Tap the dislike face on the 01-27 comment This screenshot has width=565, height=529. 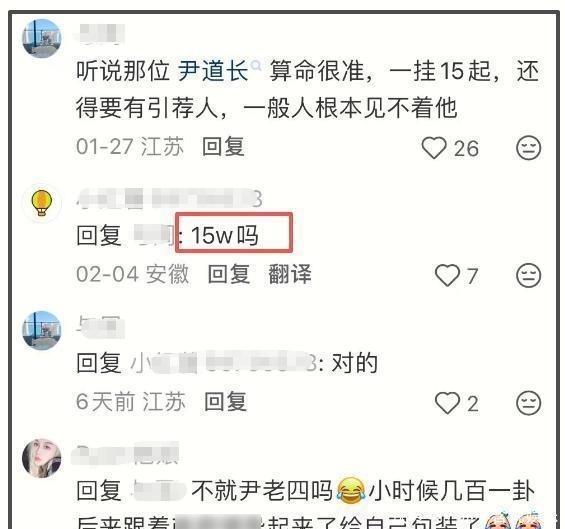coord(529,148)
